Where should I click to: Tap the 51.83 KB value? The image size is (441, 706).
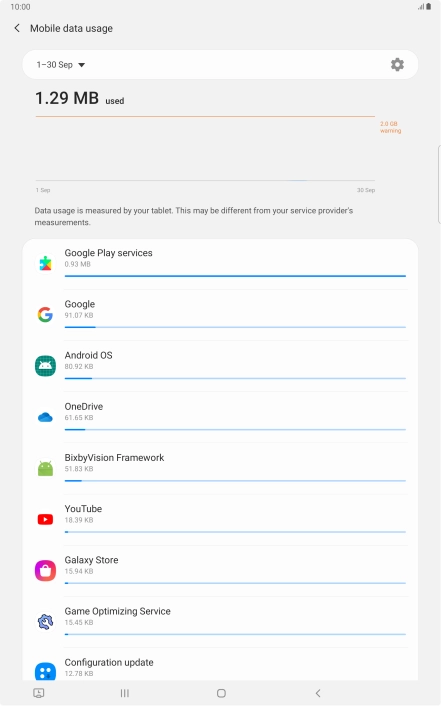(79, 469)
